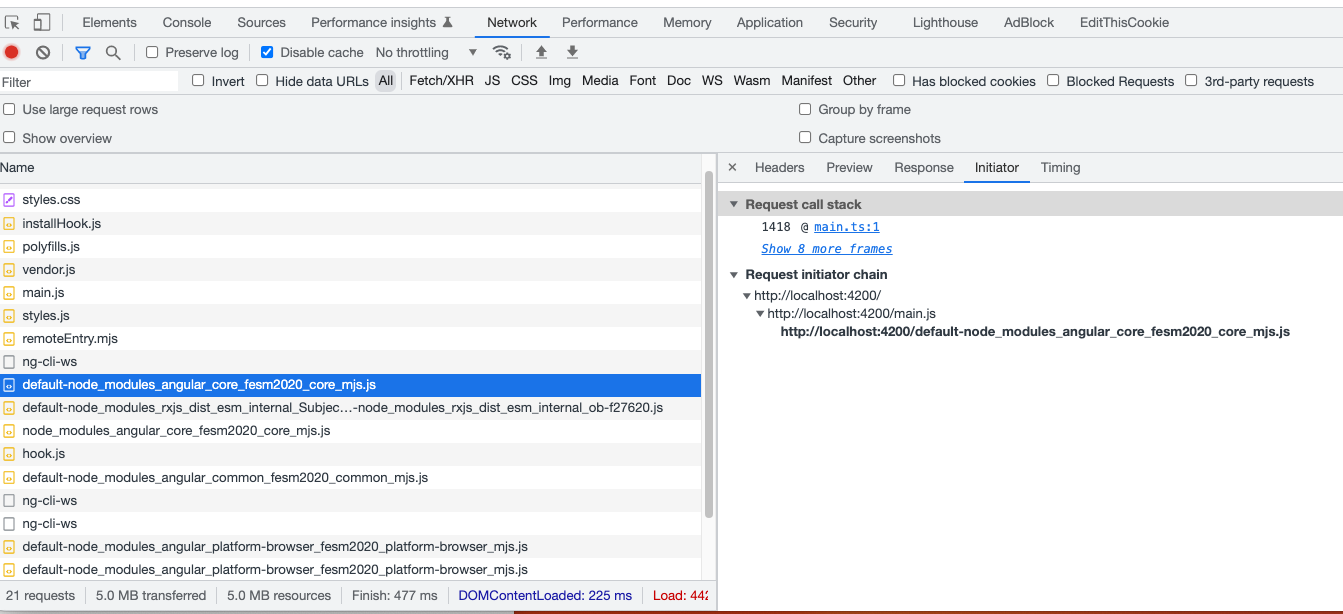Open the main.ts:1 source link
The image size is (1343, 614).
click(847, 227)
